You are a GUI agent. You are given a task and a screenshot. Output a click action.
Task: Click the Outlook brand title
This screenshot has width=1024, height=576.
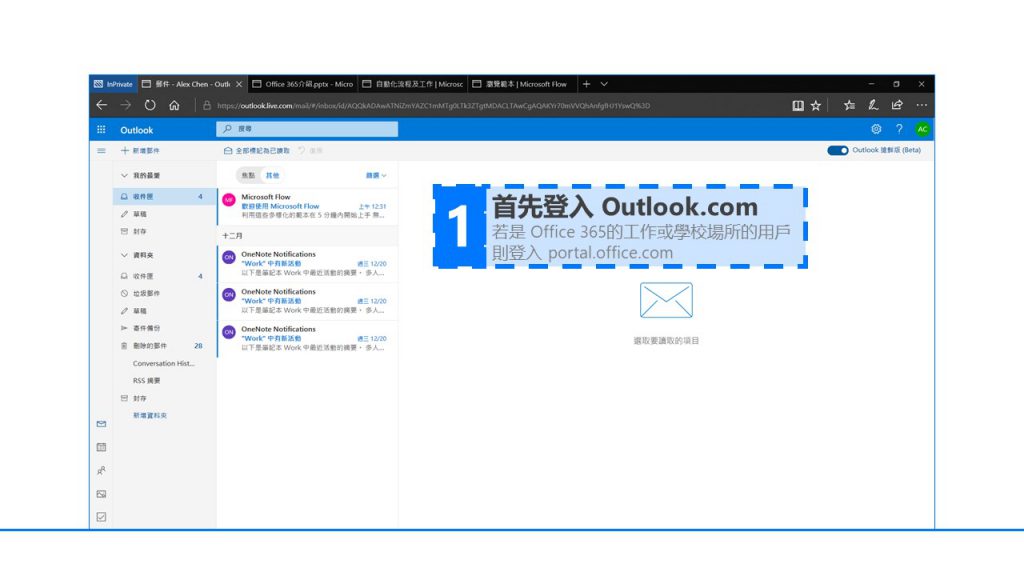[136, 130]
